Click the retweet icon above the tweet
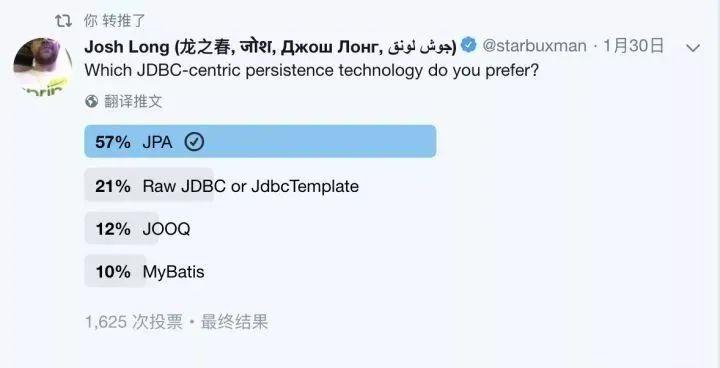Image resolution: width=720 pixels, height=368 pixels. pyautogui.click(x=63, y=21)
